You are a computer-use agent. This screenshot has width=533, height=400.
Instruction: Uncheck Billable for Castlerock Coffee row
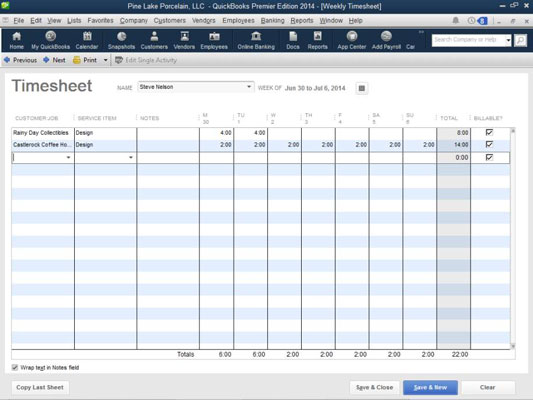click(x=489, y=144)
